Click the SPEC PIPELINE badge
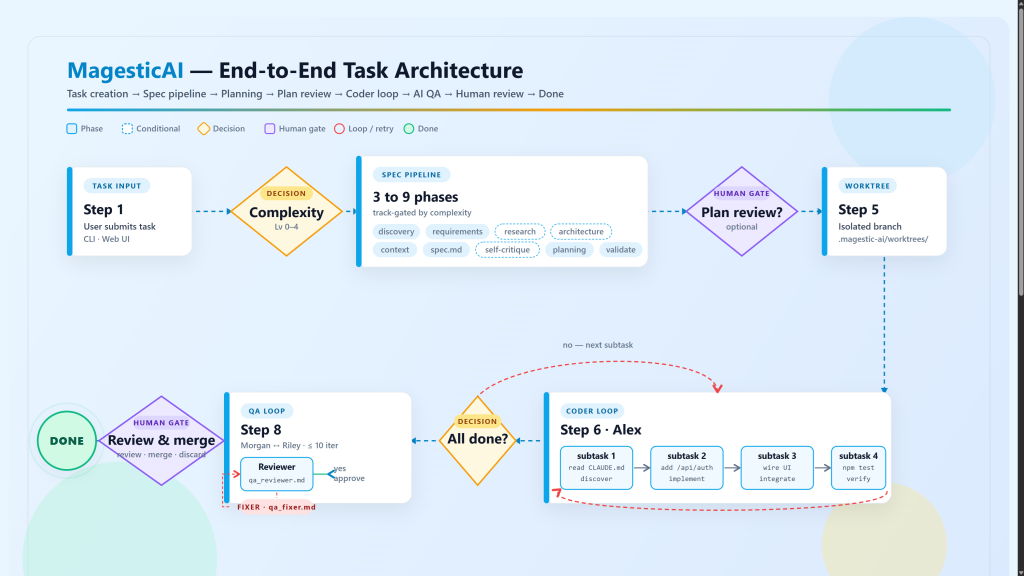 point(411,174)
